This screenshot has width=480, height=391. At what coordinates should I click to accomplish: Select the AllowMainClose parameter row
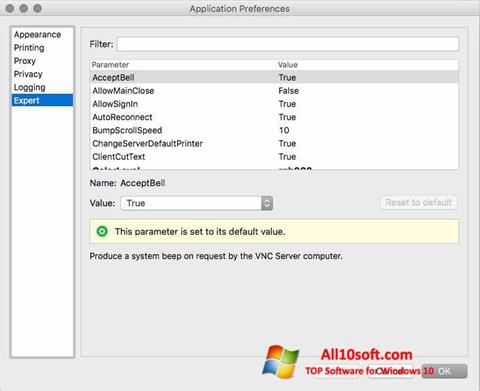pos(274,91)
